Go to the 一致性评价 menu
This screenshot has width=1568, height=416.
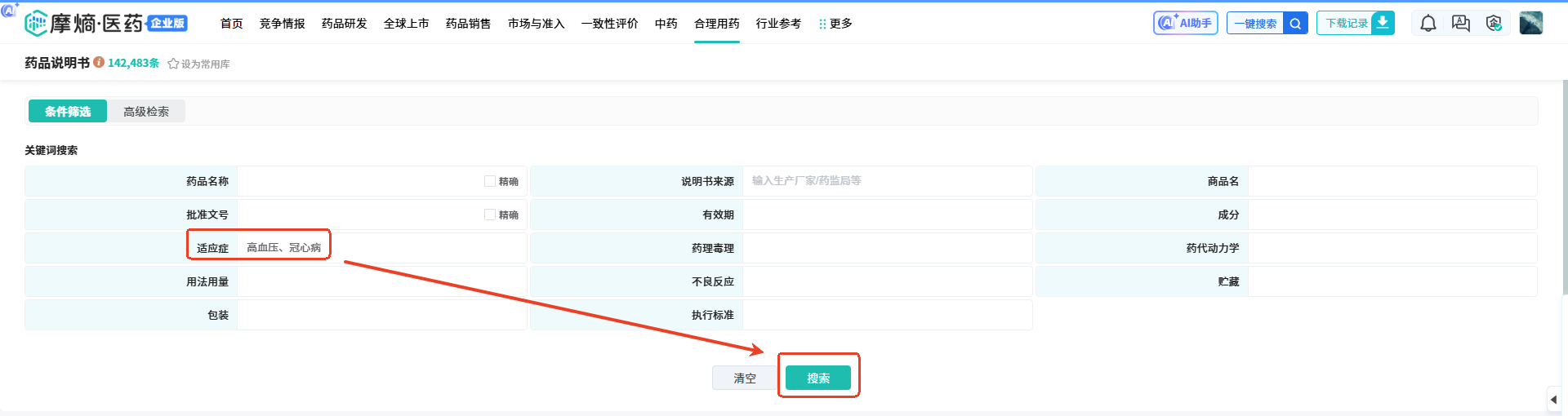pyautogui.click(x=609, y=24)
